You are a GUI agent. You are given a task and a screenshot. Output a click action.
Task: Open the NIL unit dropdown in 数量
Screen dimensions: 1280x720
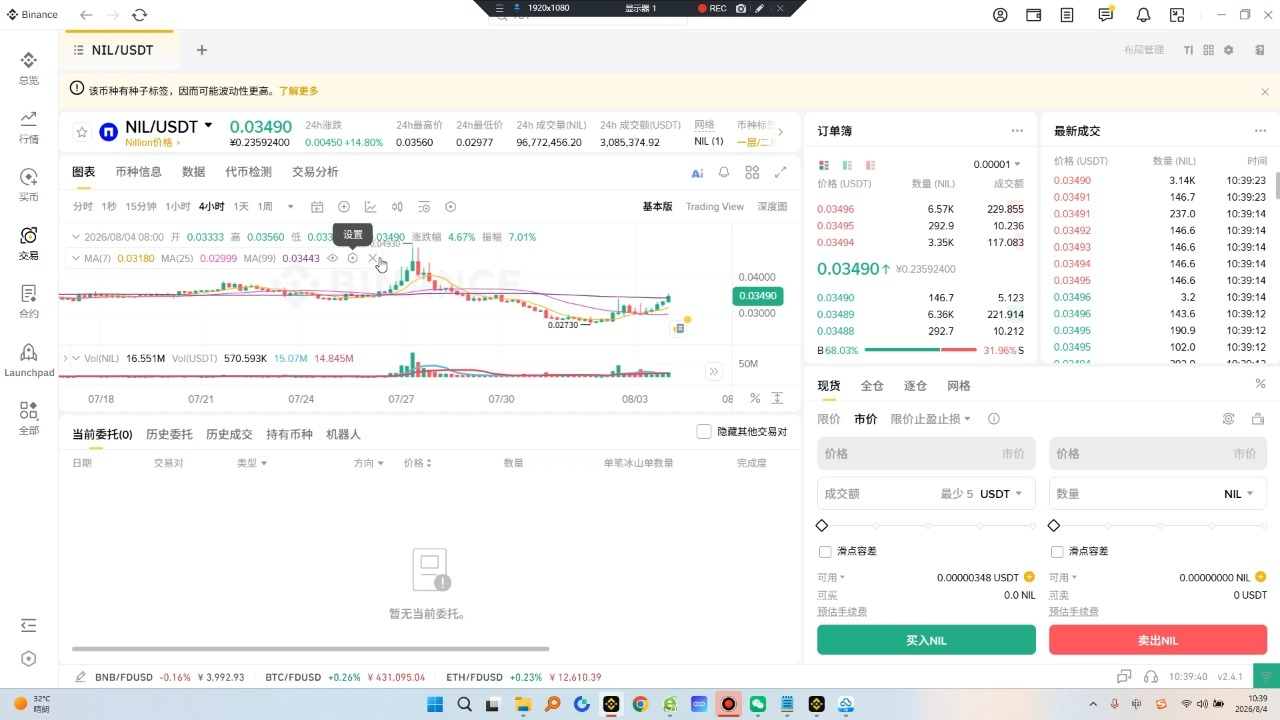pyautogui.click(x=1239, y=494)
